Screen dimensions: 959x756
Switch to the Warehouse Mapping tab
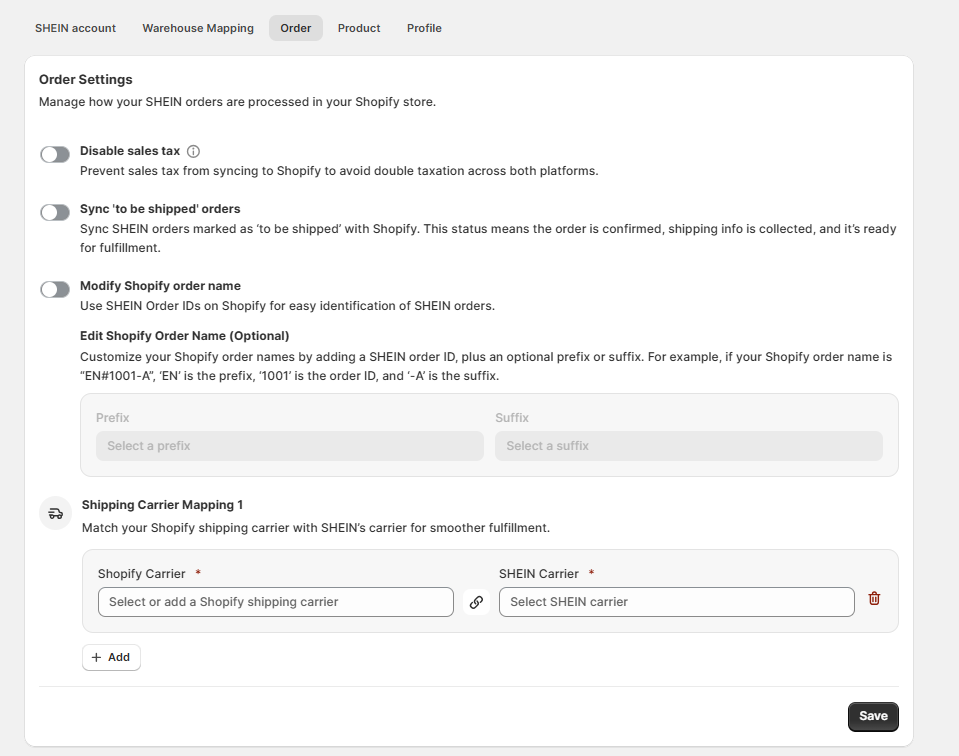tap(198, 28)
